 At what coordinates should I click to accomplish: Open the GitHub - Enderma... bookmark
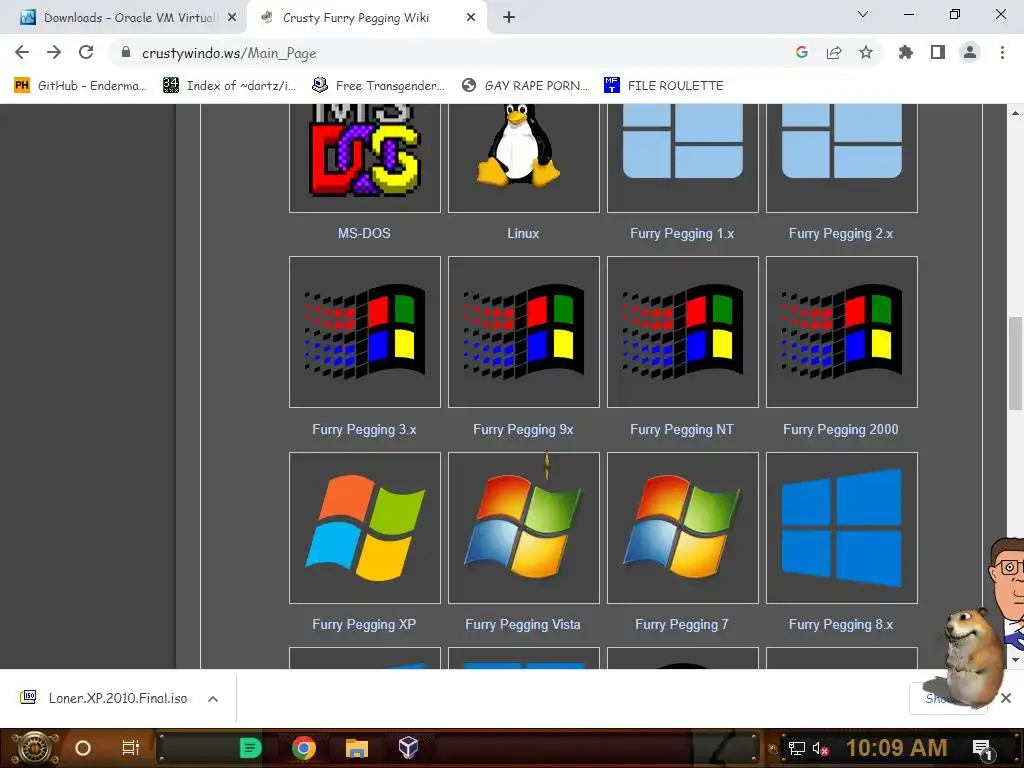point(80,86)
